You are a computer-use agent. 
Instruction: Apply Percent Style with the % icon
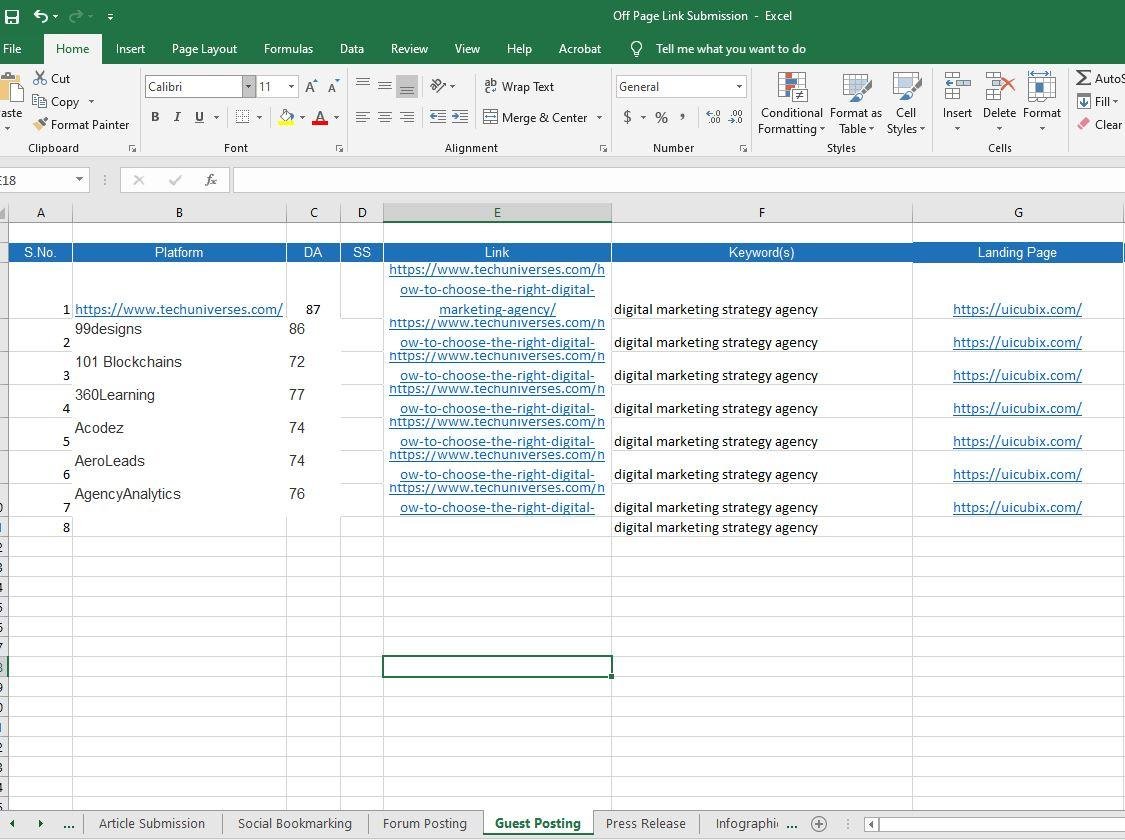[x=662, y=117]
